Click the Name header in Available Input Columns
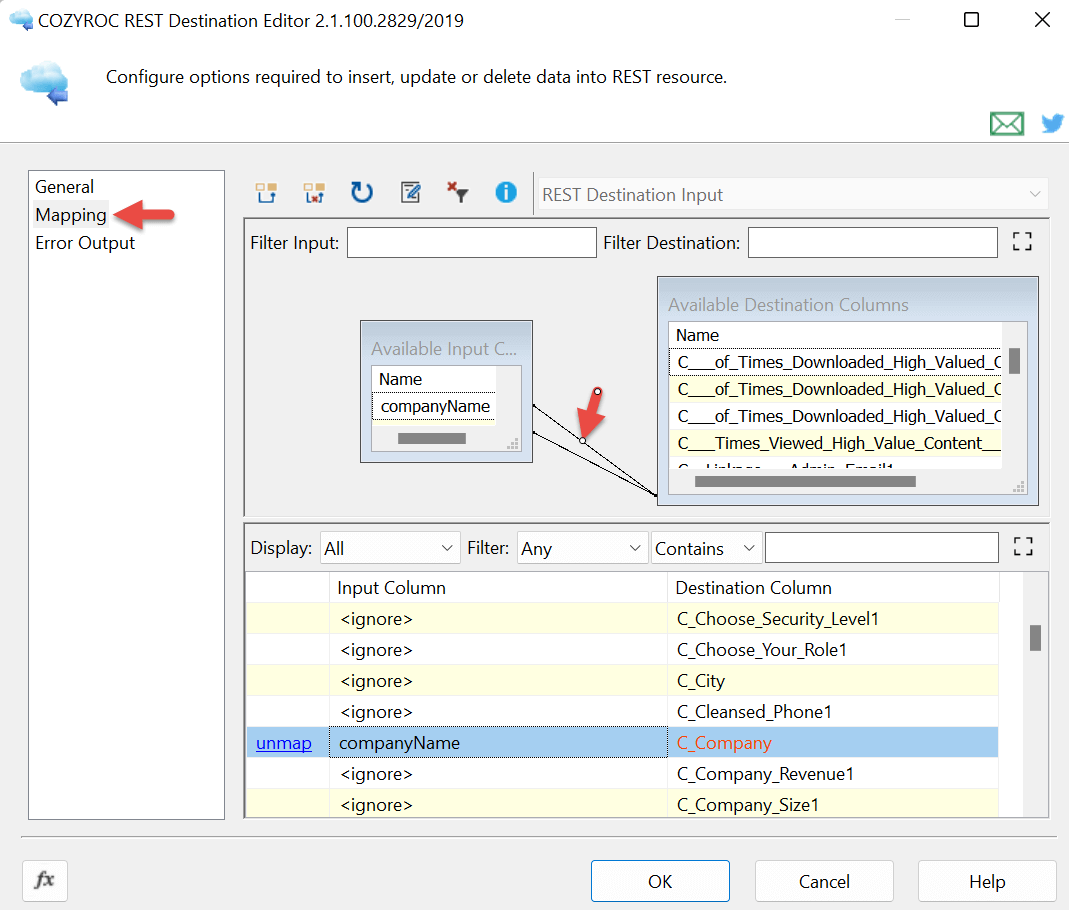The width and height of the screenshot is (1069, 910). (x=434, y=379)
